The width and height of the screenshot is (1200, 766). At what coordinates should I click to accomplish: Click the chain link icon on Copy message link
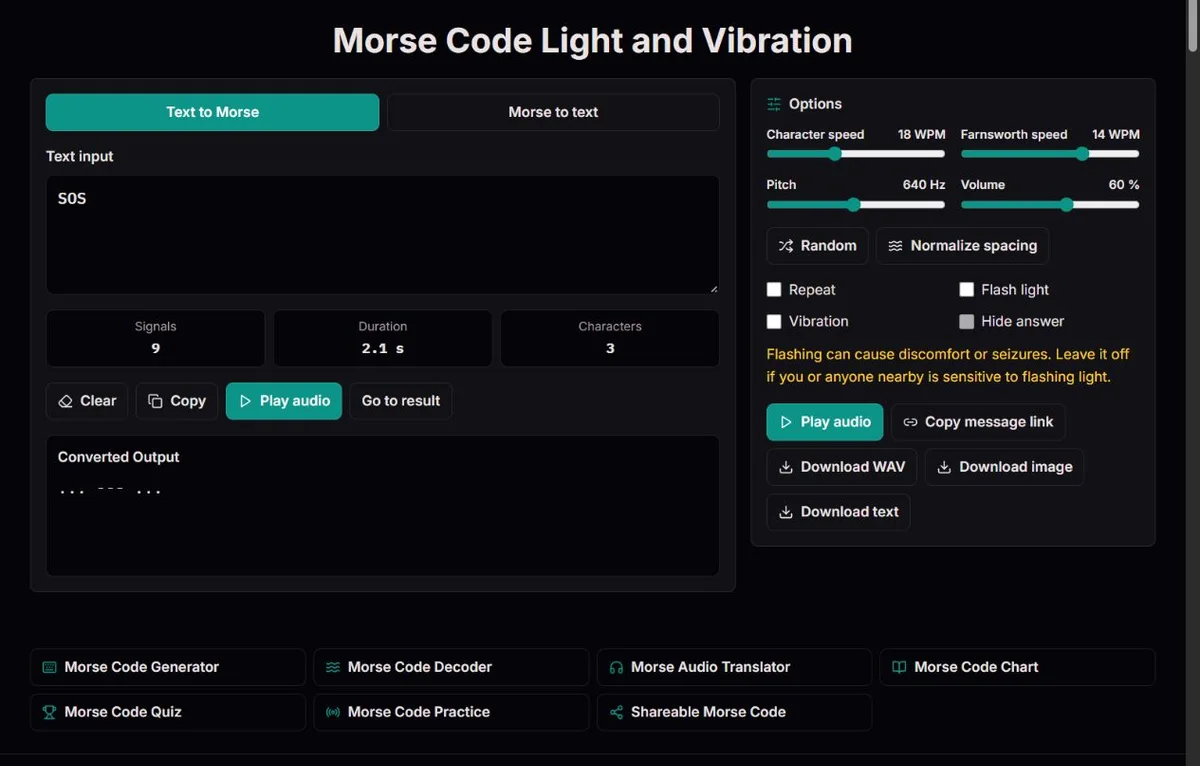point(910,422)
